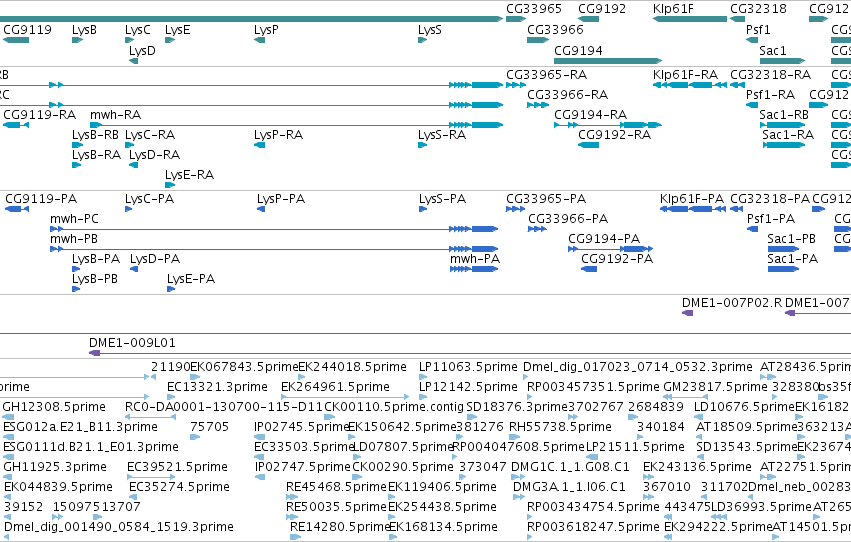Select the LysE-RA transcript
The image size is (851, 542).
tap(170, 186)
